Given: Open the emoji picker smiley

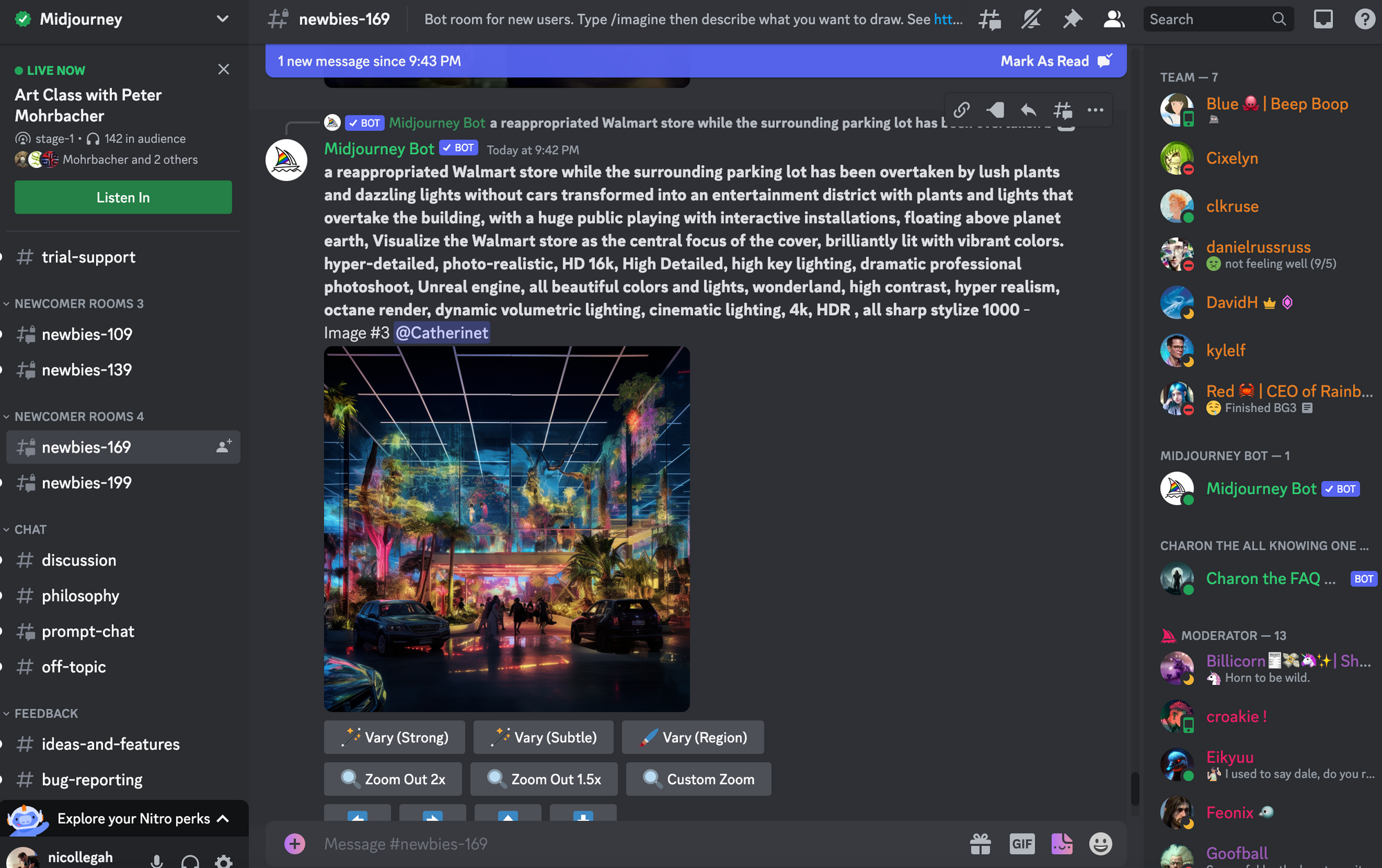Looking at the screenshot, I should tap(1100, 844).
